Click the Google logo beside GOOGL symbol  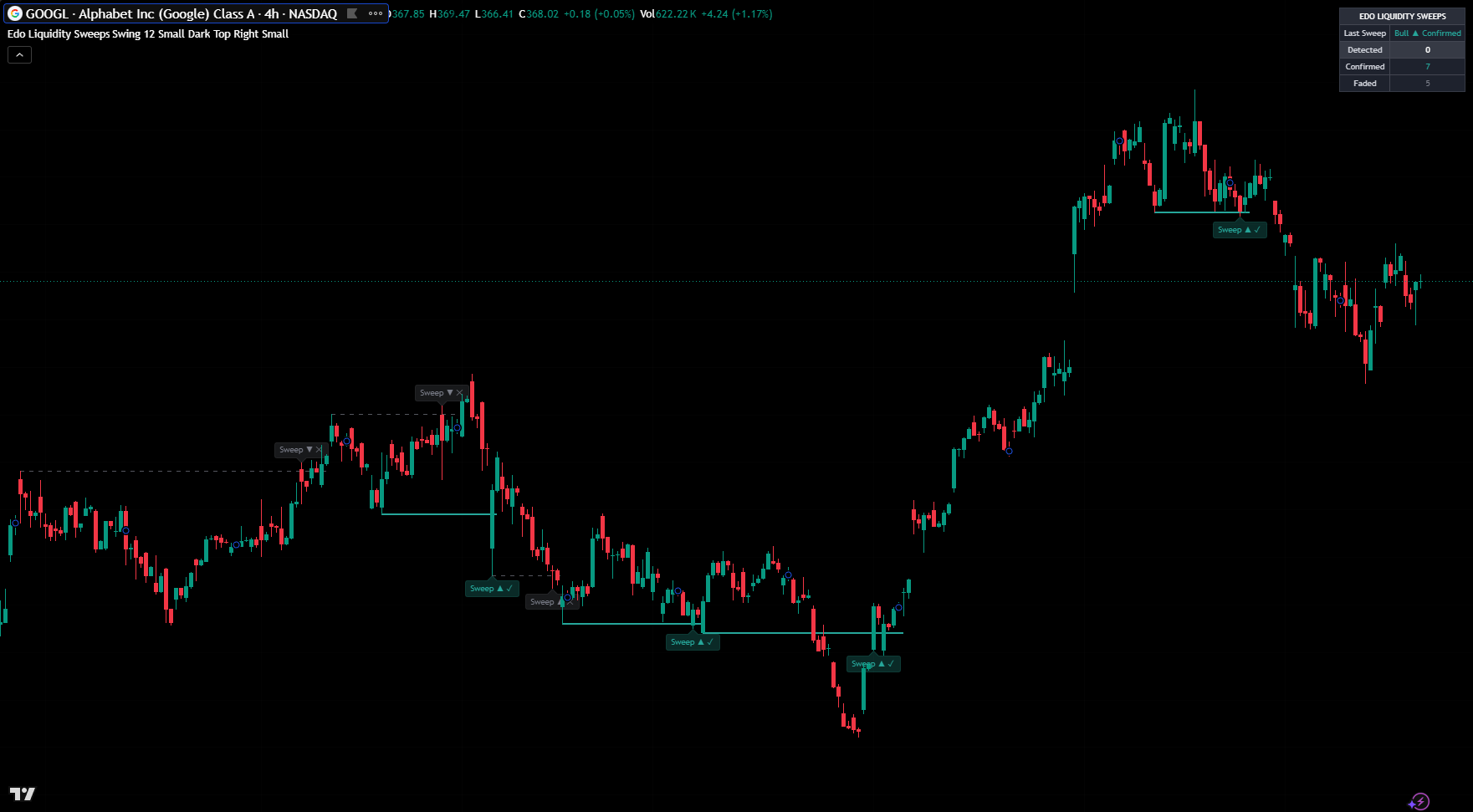point(14,13)
